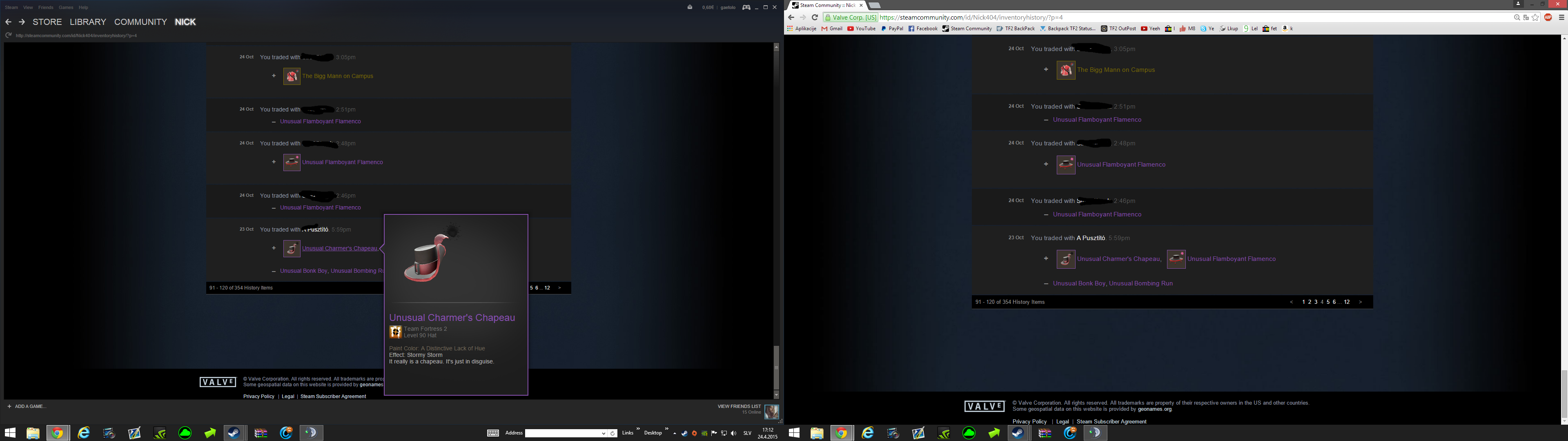1568x441 pixels.
Task: Open the Steam Community bookmark
Action: pyautogui.click(x=967, y=29)
